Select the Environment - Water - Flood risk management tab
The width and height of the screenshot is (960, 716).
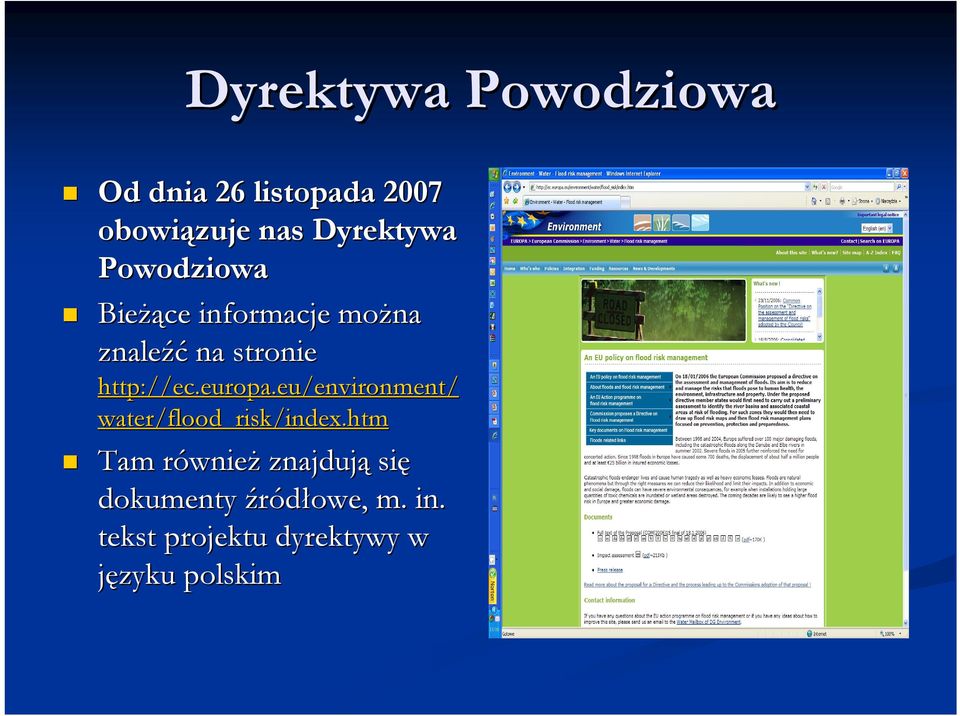(572, 202)
